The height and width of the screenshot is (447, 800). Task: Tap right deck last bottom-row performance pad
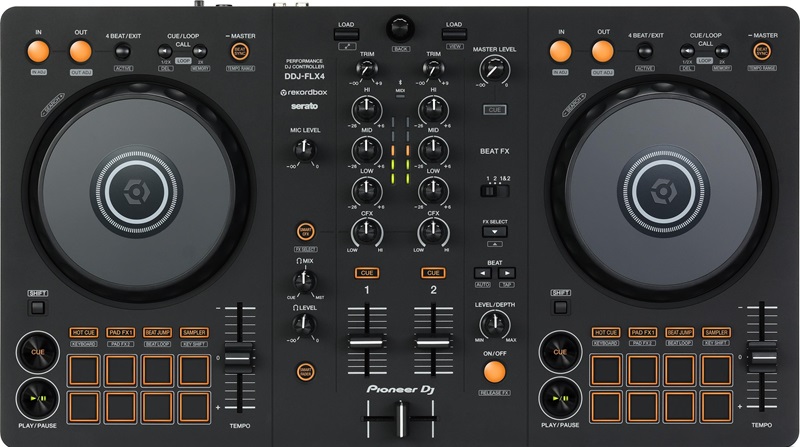pos(717,407)
